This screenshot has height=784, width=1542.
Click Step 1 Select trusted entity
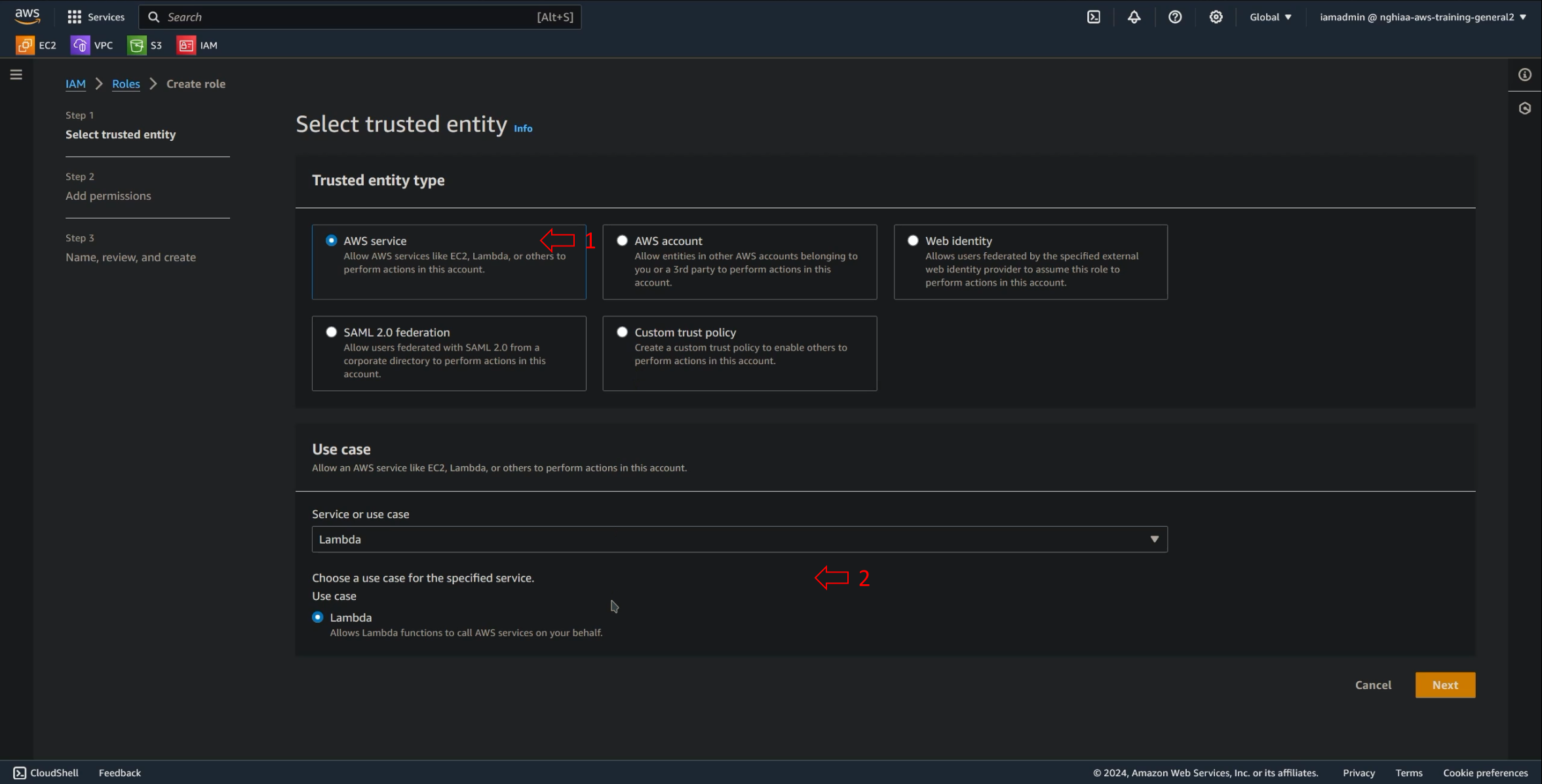[121, 134]
